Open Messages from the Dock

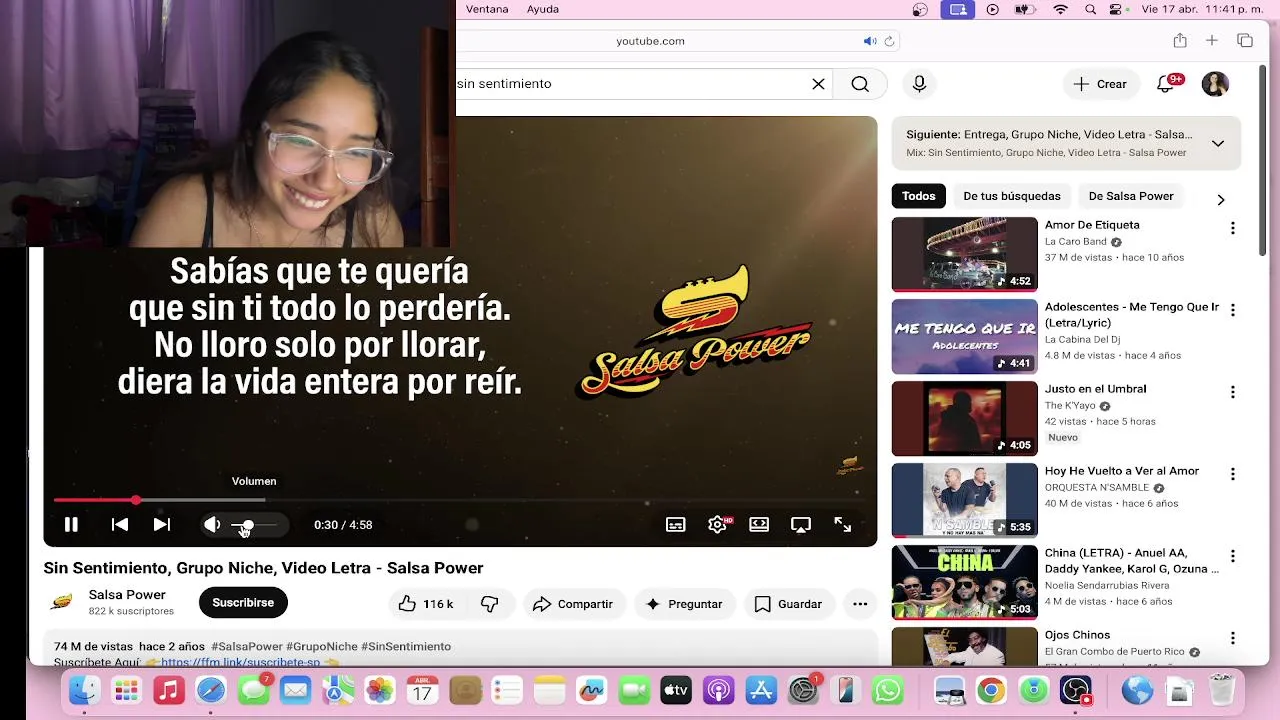[254, 690]
